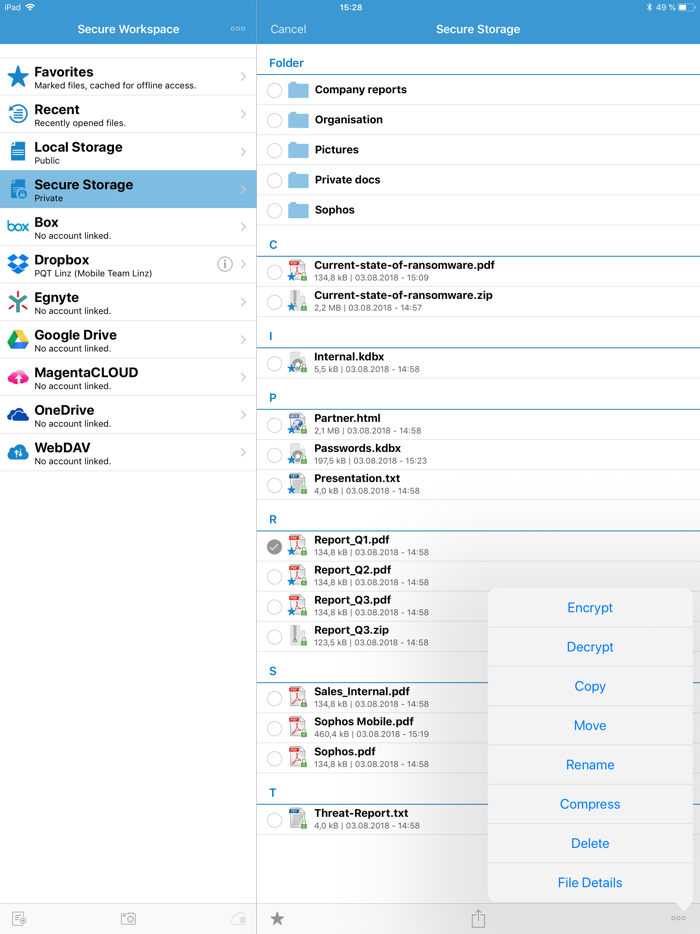Tap the Secure Storage lock icon
This screenshot has height=934, width=700.
pos(18,189)
